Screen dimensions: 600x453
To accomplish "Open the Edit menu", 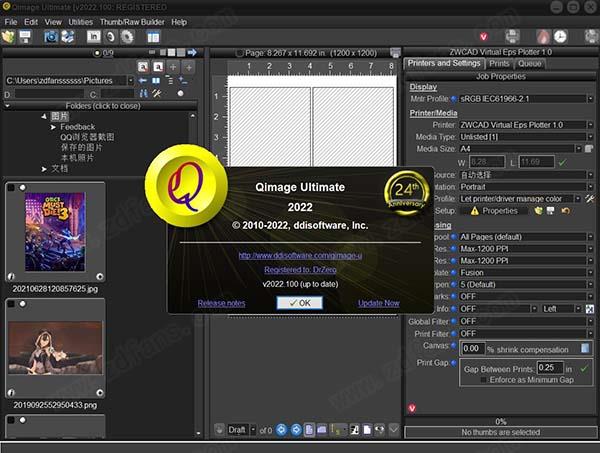I will [31, 22].
